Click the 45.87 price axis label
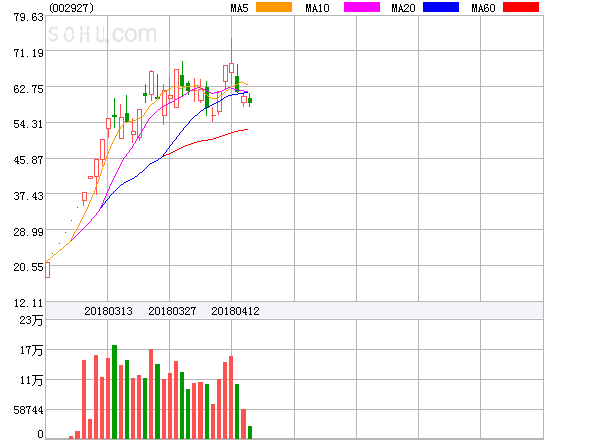 click(x=29, y=160)
